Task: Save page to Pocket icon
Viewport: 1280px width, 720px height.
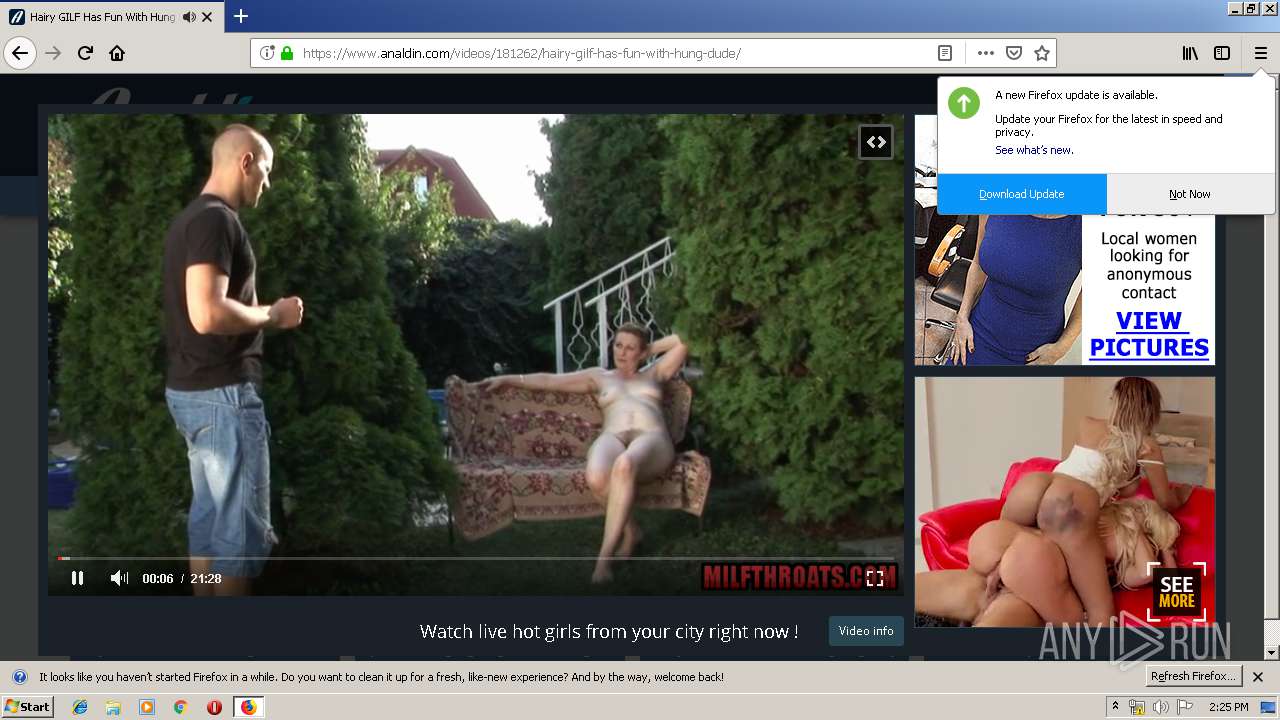Action: tap(1013, 53)
